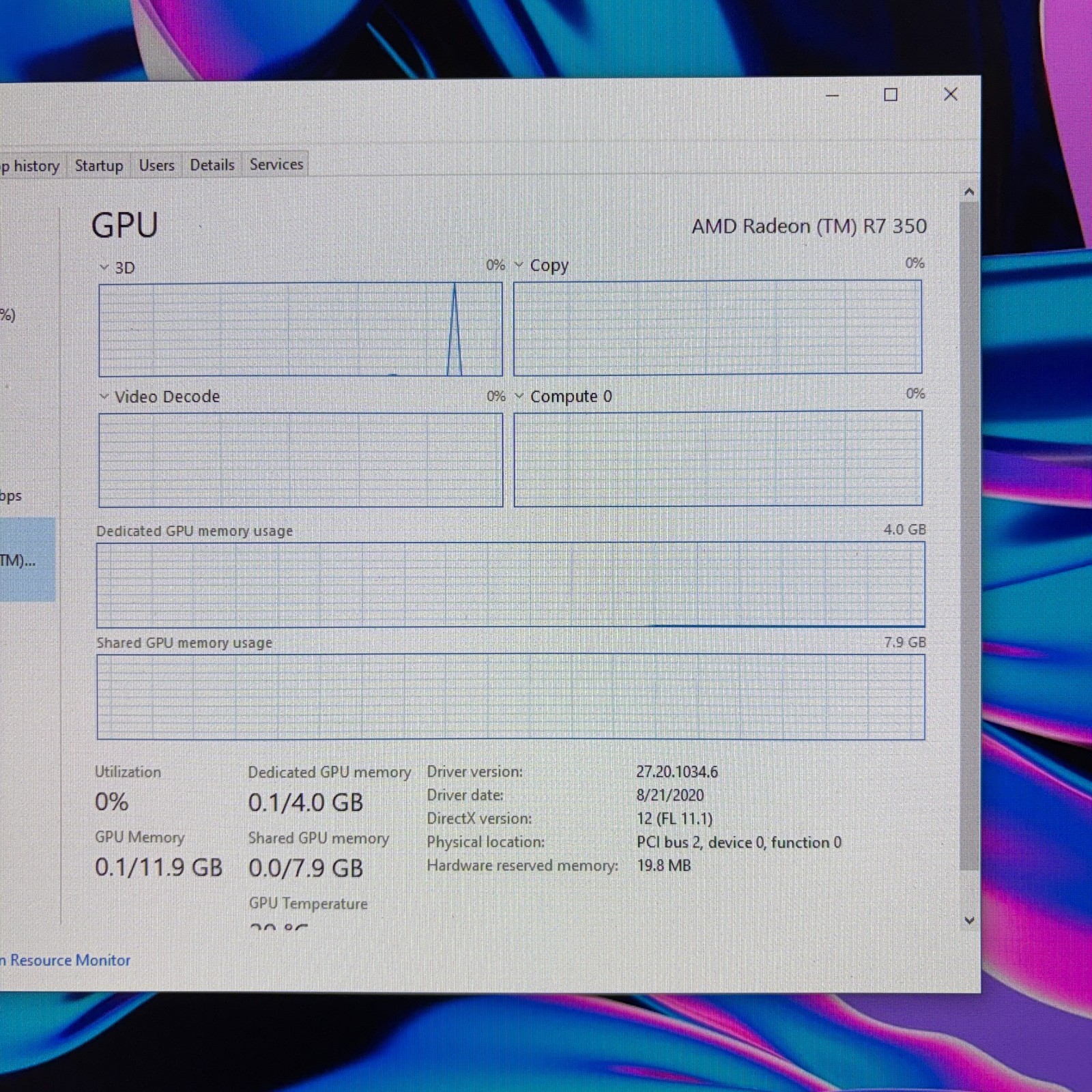Switch to the Users tab
The image size is (1092, 1092).
pyautogui.click(x=156, y=165)
